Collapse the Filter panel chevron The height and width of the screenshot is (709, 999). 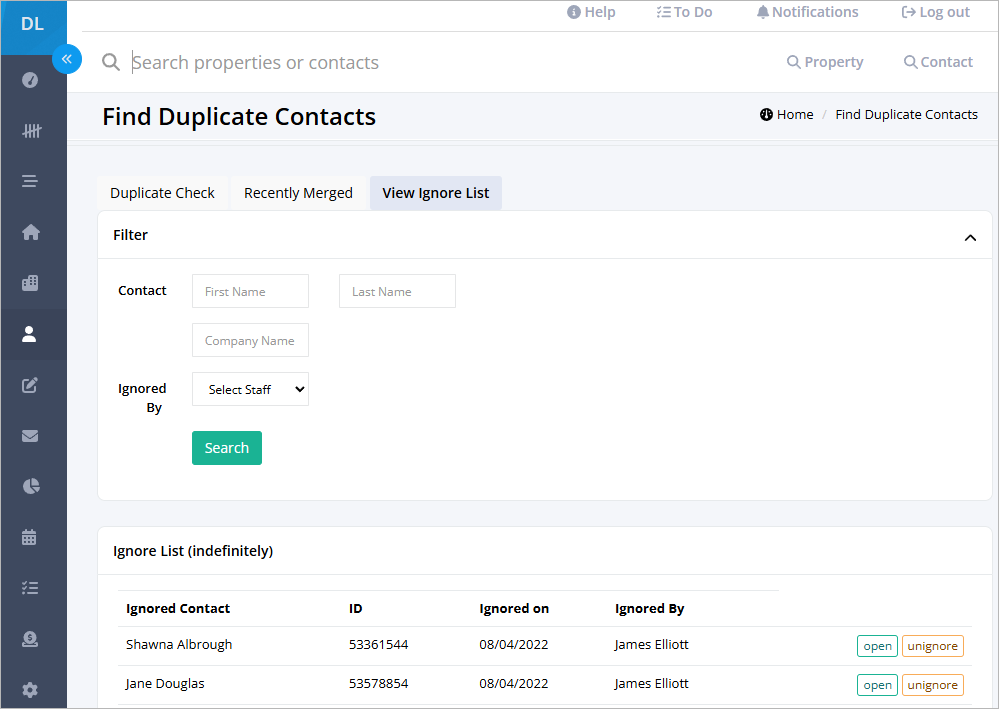click(x=970, y=238)
